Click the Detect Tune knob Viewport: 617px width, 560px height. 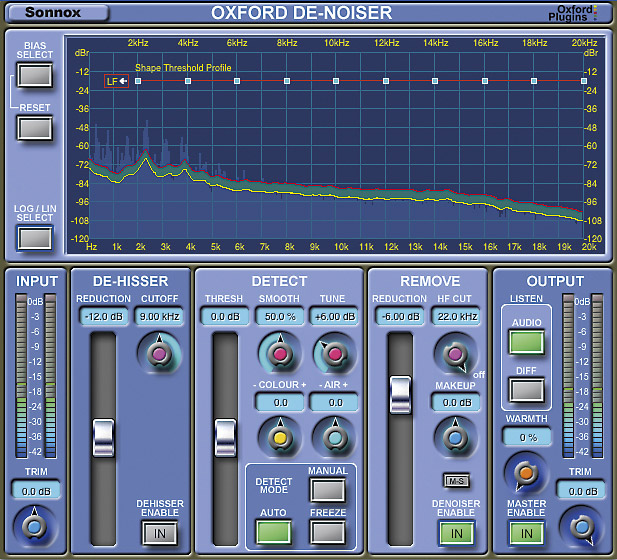335,353
